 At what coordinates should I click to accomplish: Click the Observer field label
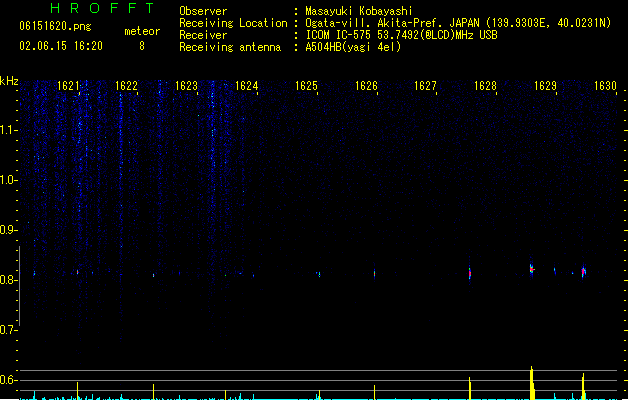click(x=203, y=11)
